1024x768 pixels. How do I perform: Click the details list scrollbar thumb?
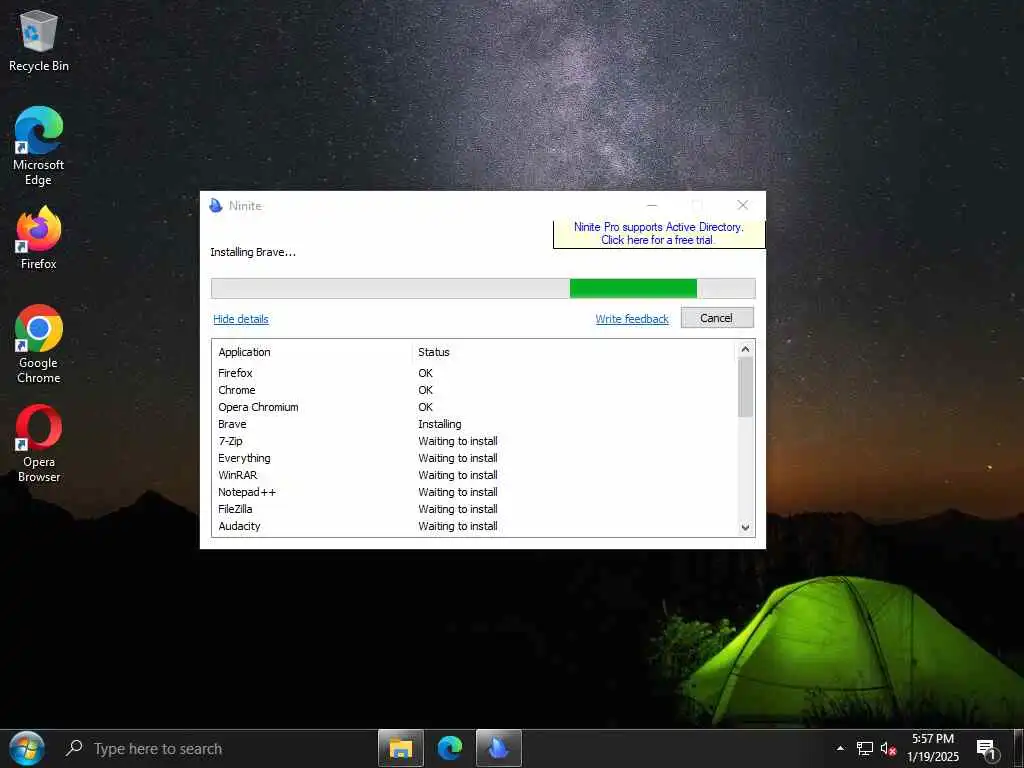click(x=745, y=387)
